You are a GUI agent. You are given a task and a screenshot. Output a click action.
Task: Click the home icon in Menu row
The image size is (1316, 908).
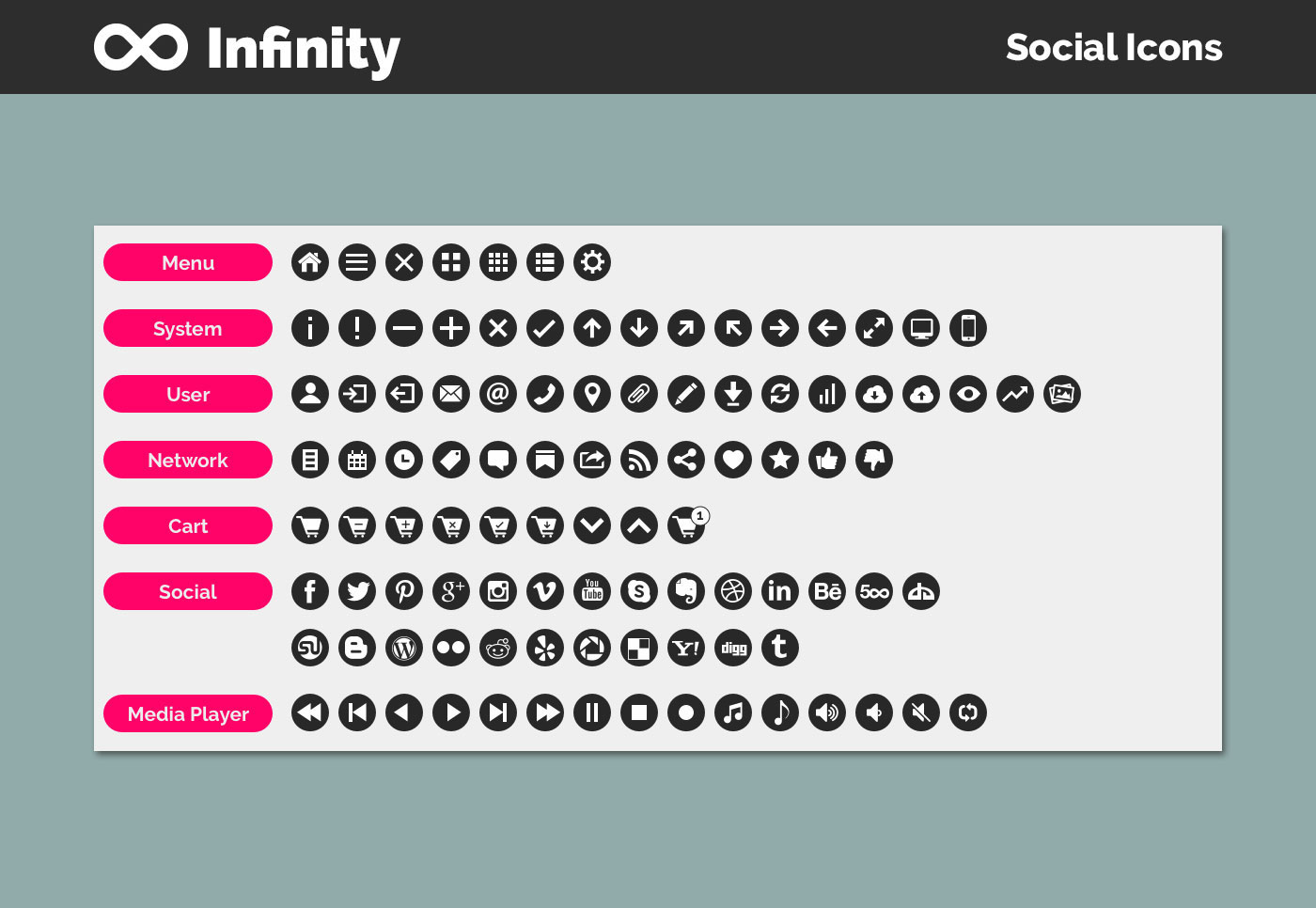310,262
